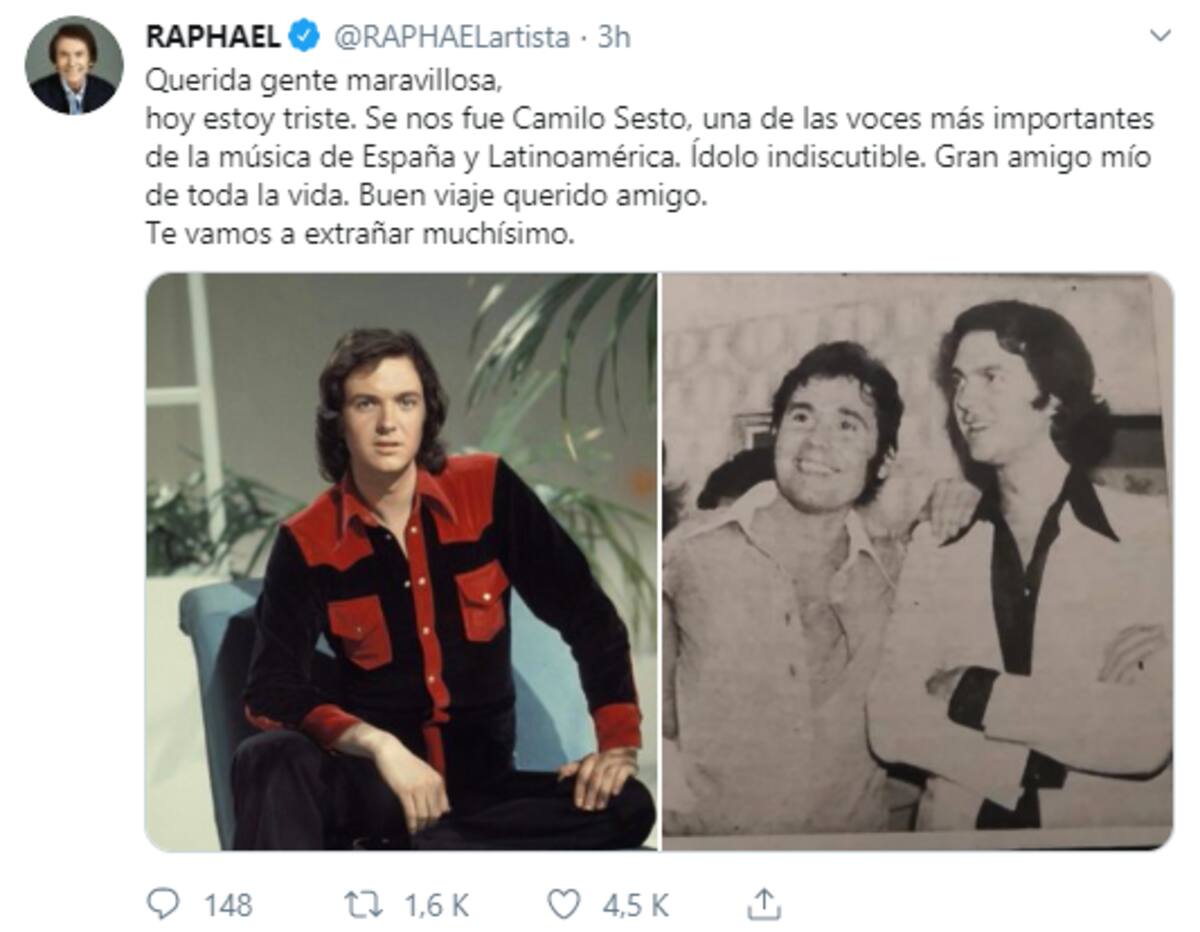
Task: Retweet using the arrows icon
Action: tap(363, 904)
